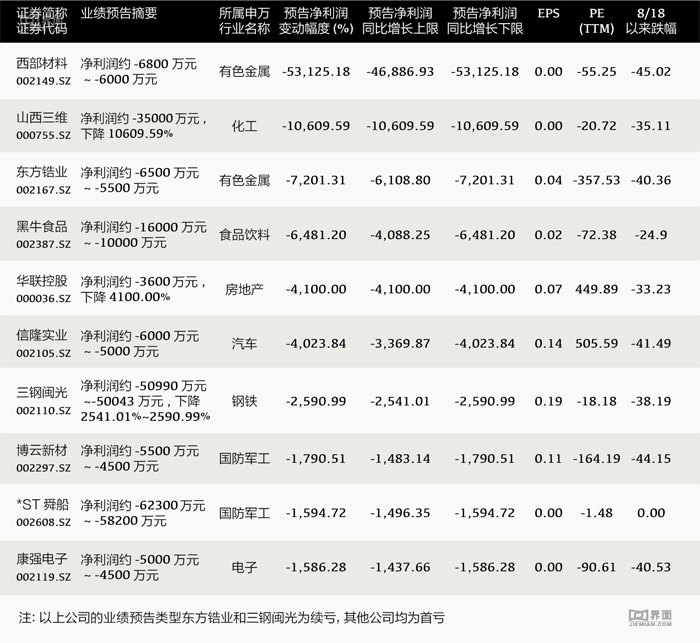The image size is (700, 643).
Task: Select stock code 002167.SZ
Action: click(43, 190)
